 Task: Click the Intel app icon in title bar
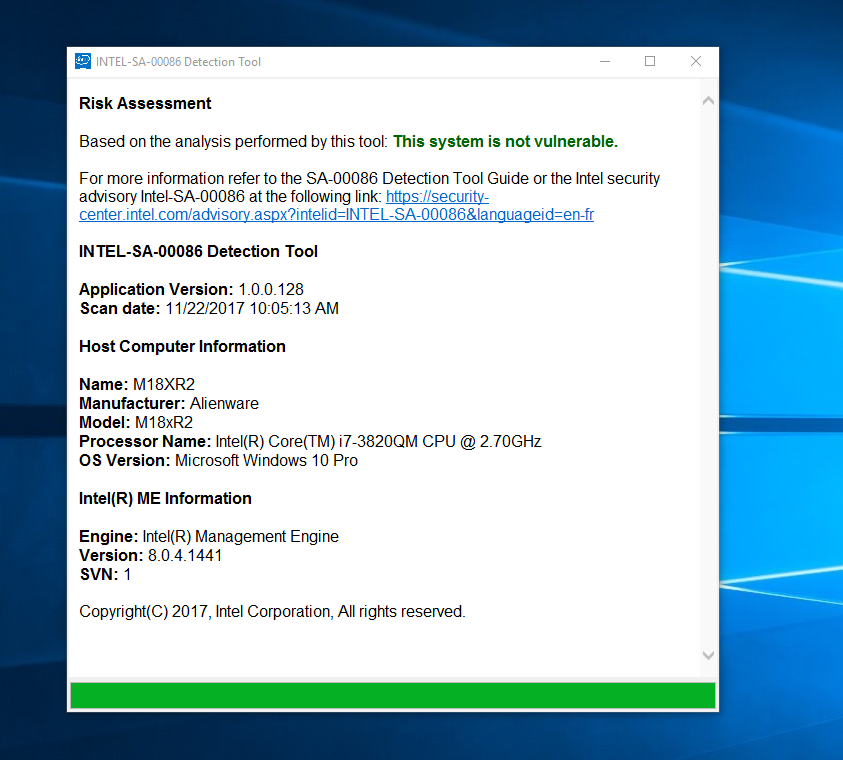83,61
